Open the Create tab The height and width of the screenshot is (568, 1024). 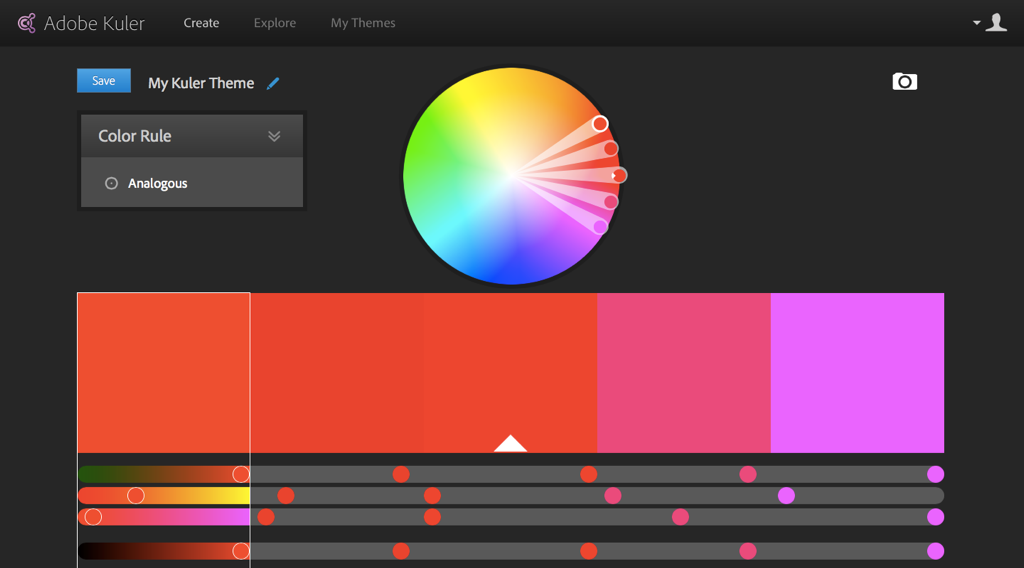click(201, 23)
